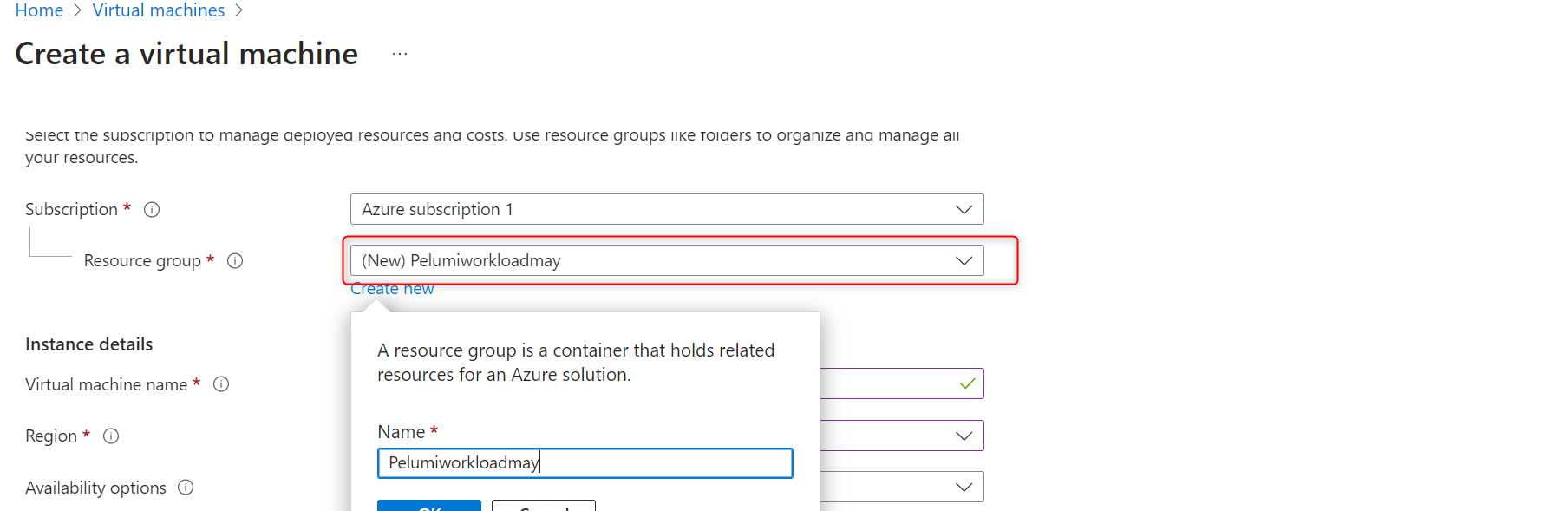Viewport: 1568px width, 511px height.
Task: Show Availability options info tooltip
Action: coord(186,488)
